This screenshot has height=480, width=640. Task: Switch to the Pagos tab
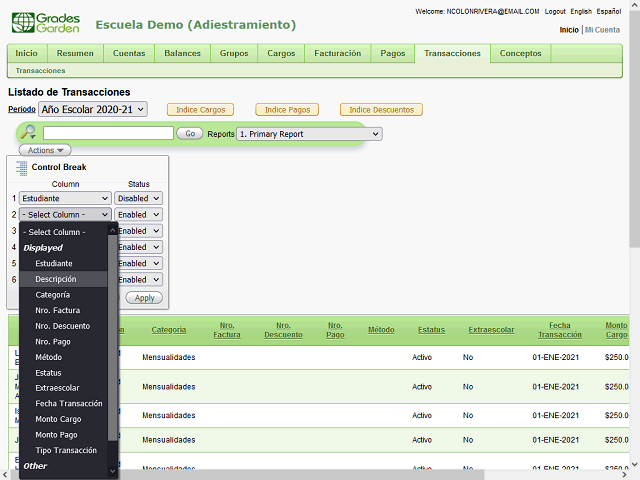tap(393, 53)
